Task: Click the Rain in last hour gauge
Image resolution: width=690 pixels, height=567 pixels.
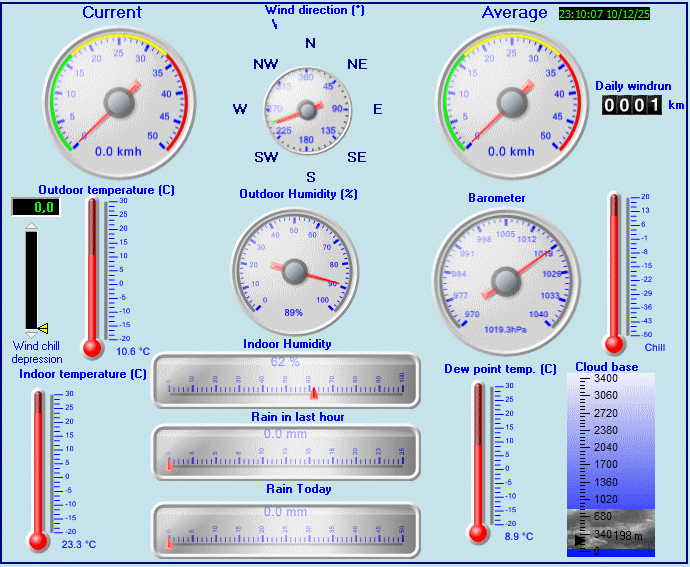Action: point(285,453)
